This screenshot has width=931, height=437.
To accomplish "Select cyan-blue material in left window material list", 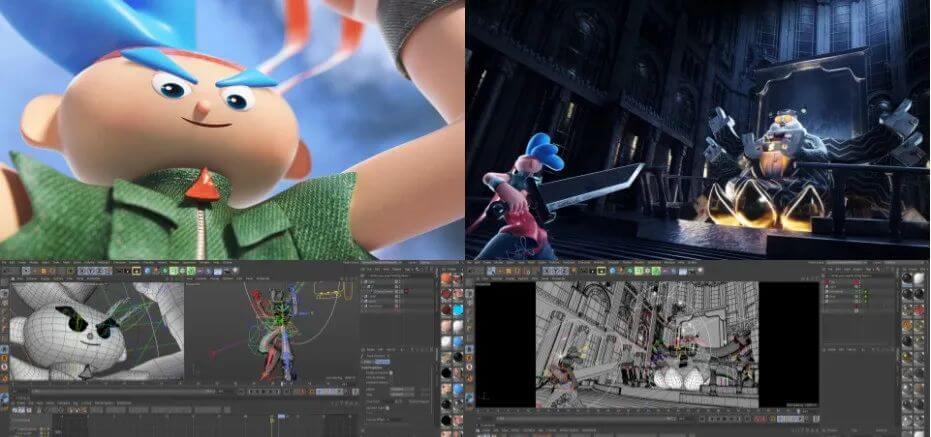I will 458,310.
